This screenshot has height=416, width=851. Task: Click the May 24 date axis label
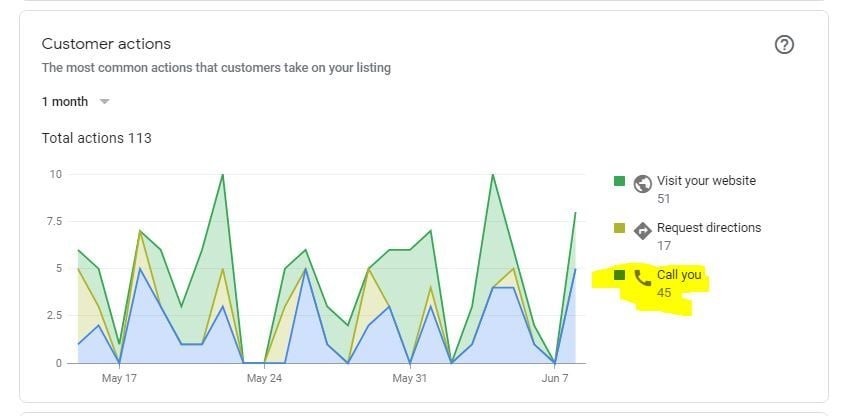[x=264, y=379]
